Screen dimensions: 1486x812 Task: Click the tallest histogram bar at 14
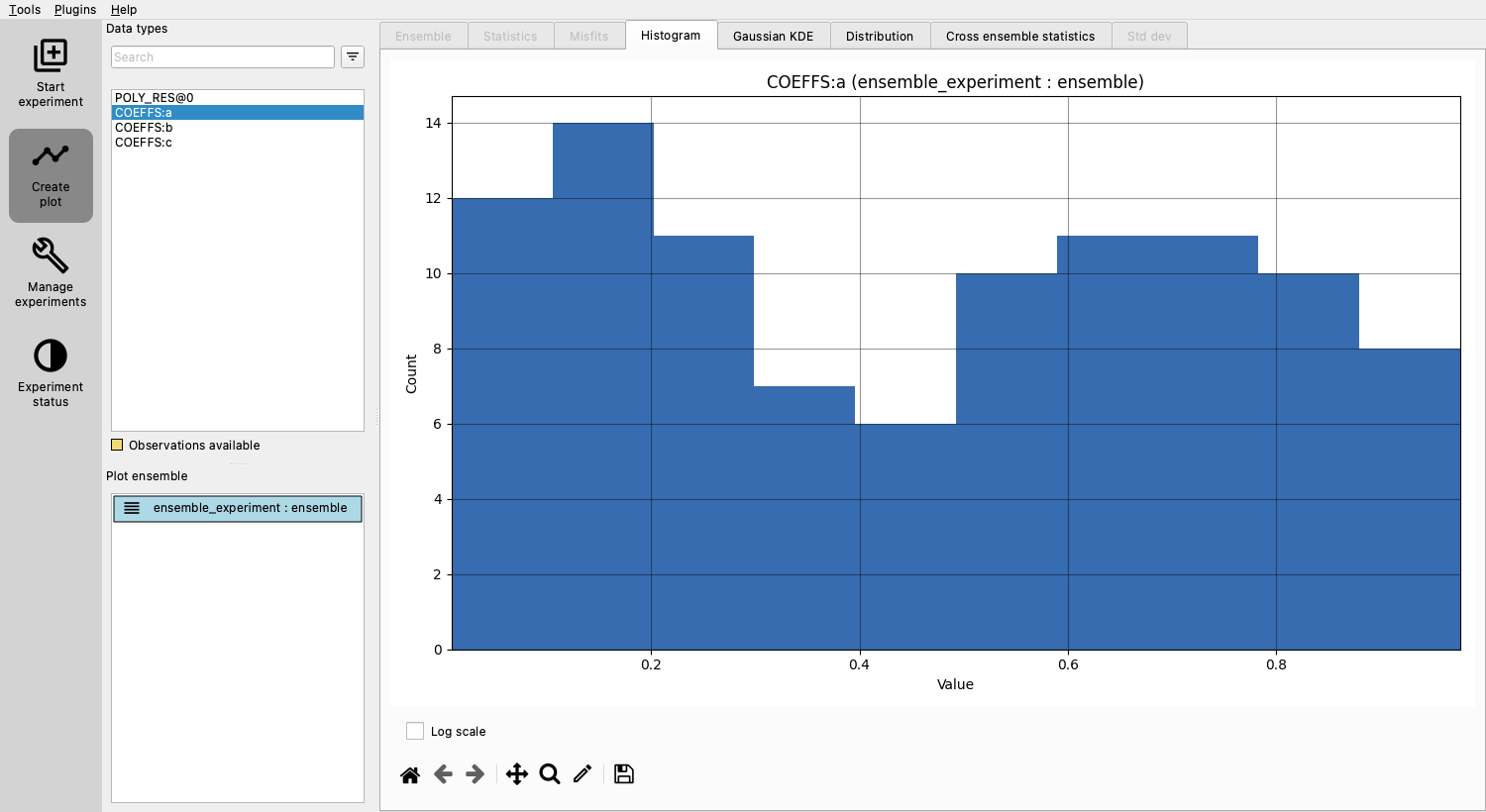pyautogui.click(x=602, y=386)
